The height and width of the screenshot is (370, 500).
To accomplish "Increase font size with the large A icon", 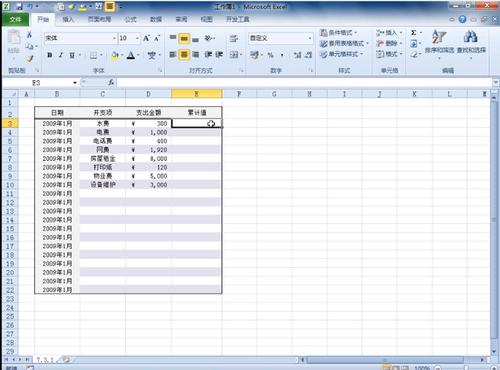I will pyautogui.click(x=146, y=38).
